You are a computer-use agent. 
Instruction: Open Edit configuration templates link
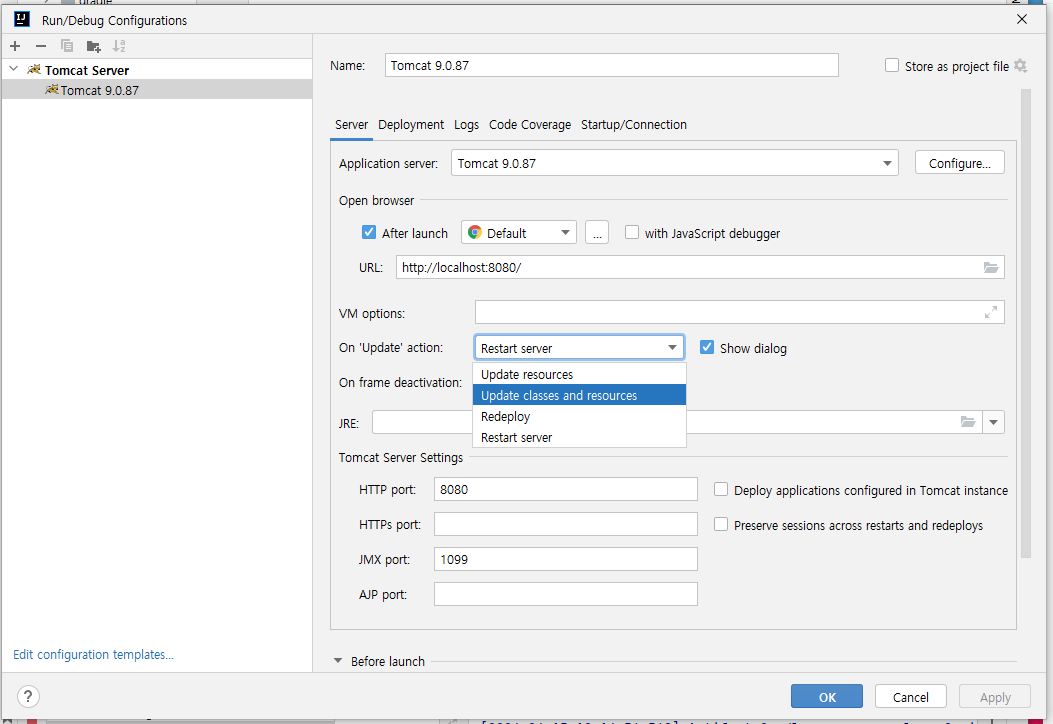tap(93, 654)
